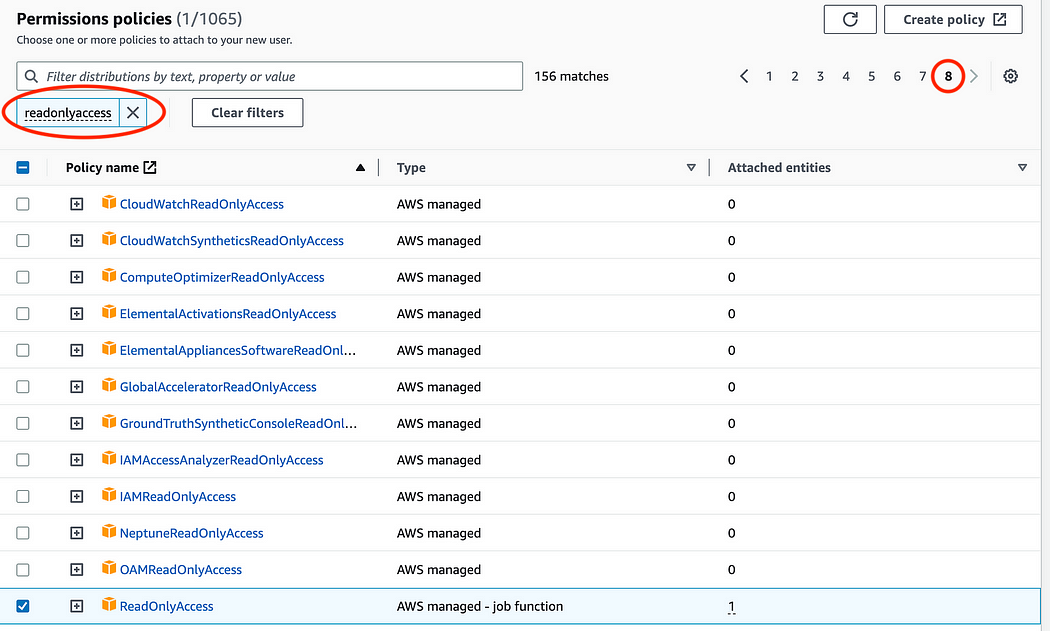1050x631 pixels.
Task: Click the policy icon for IAMAccessAnalyzerReadOnlyAccess
Action: (x=108, y=459)
